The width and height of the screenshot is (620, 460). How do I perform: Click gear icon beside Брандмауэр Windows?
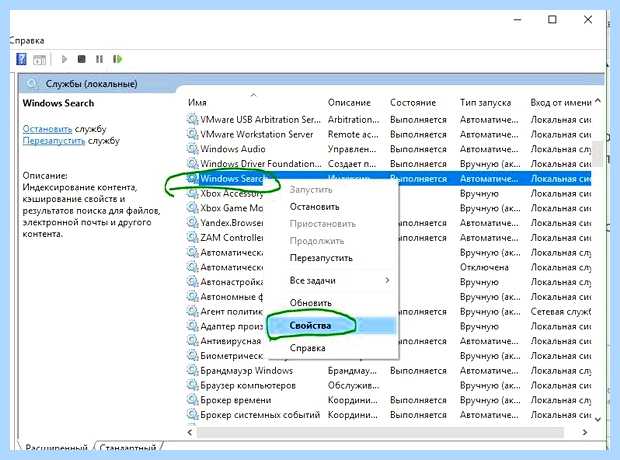pyautogui.click(x=192, y=371)
